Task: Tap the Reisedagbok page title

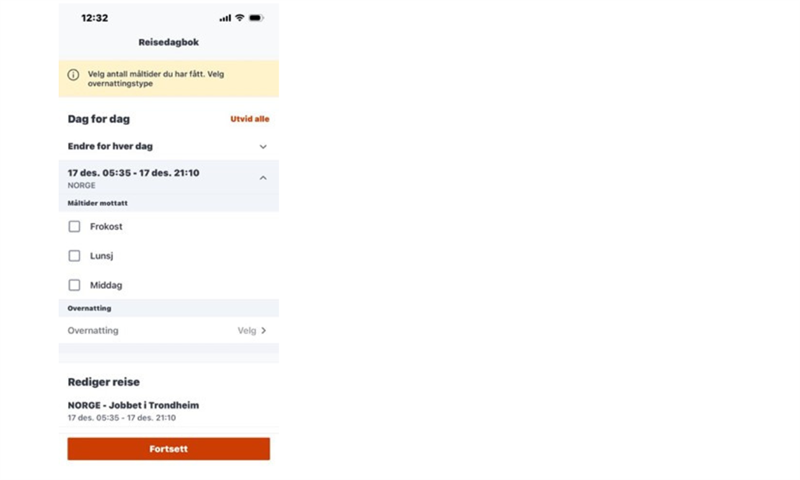Action: (168, 43)
